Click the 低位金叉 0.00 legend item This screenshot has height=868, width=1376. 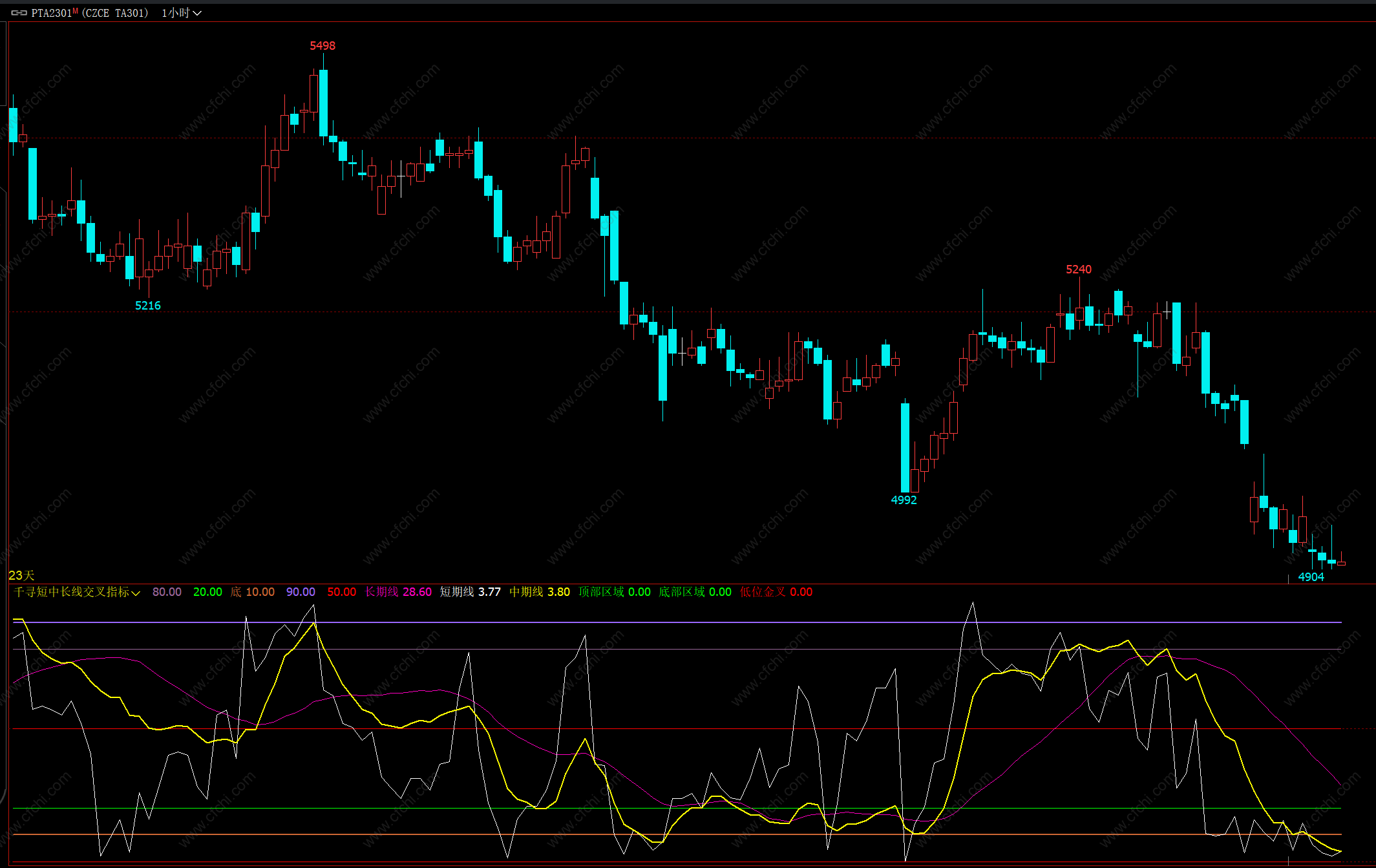(x=776, y=592)
